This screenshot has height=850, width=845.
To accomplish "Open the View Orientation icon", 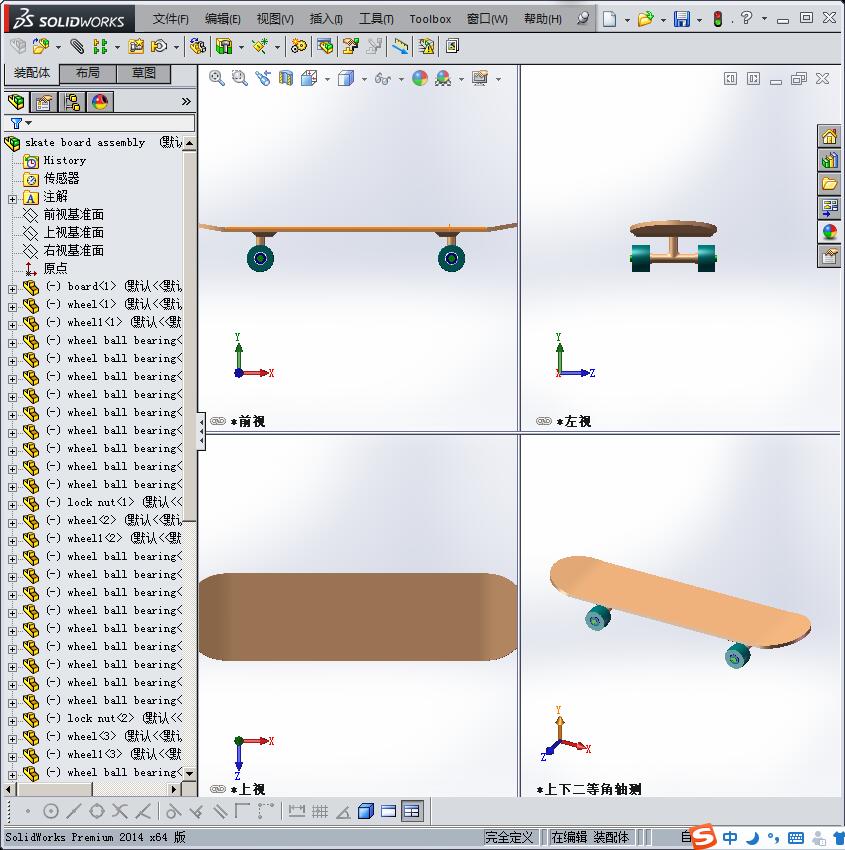I will click(x=309, y=79).
